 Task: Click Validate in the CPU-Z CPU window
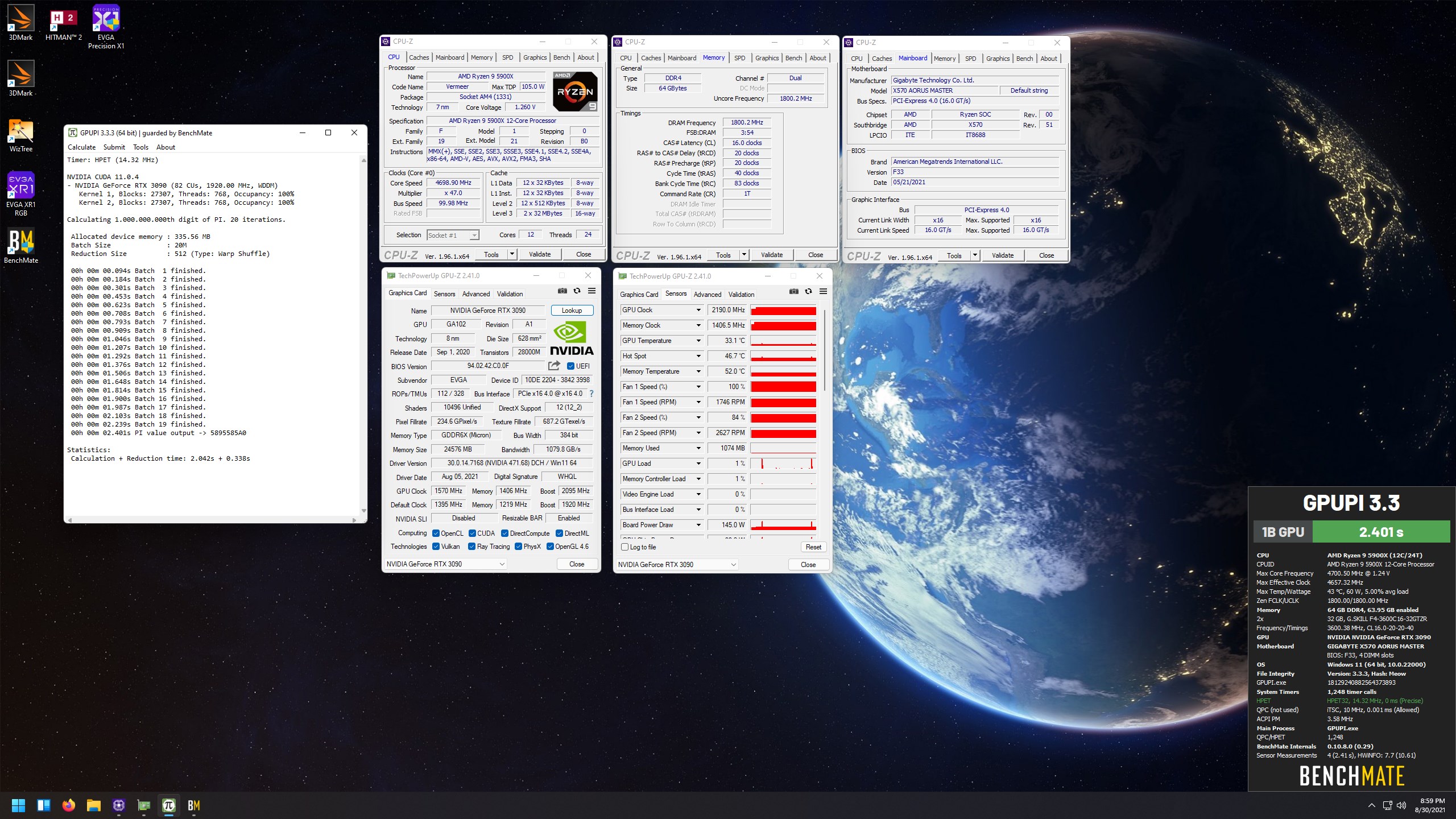[539, 254]
